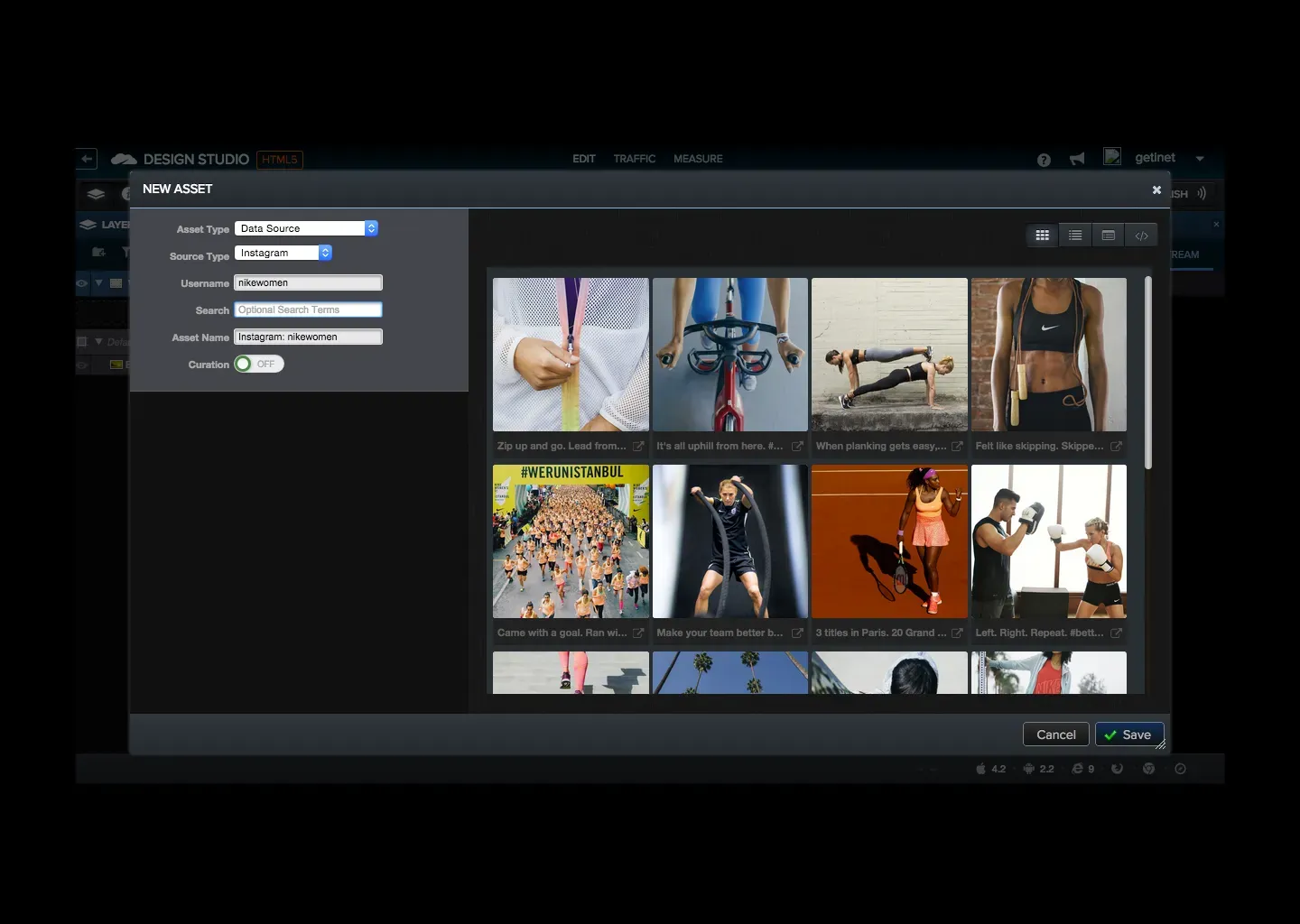Open external link for 'When planking gets easy' post
The width and height of the screenshot is (1300, 924).
(957, 446)
